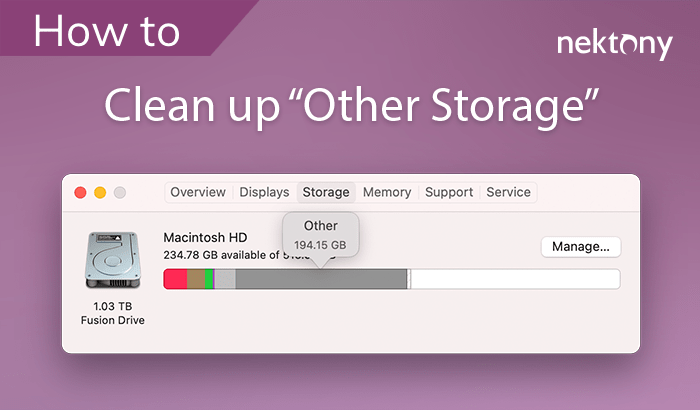This screenshot has width=700, height=410.
Task: Click the white free space area of the bar
Action: tap(515, 279)
